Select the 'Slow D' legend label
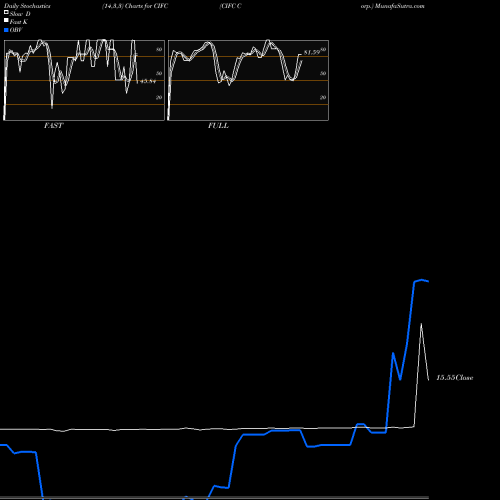 point(20,14)
